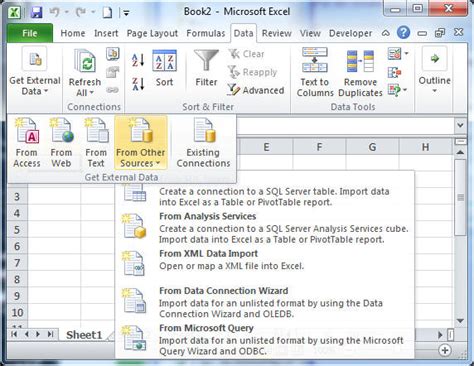Screen dimensions: 474x366
Task: Click the zoom in plus button
Action: [x=445, y=350]
